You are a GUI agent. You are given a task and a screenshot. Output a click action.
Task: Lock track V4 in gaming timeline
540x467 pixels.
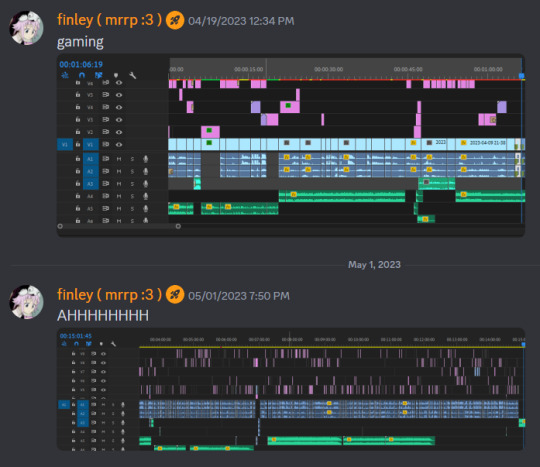(78, 107)
